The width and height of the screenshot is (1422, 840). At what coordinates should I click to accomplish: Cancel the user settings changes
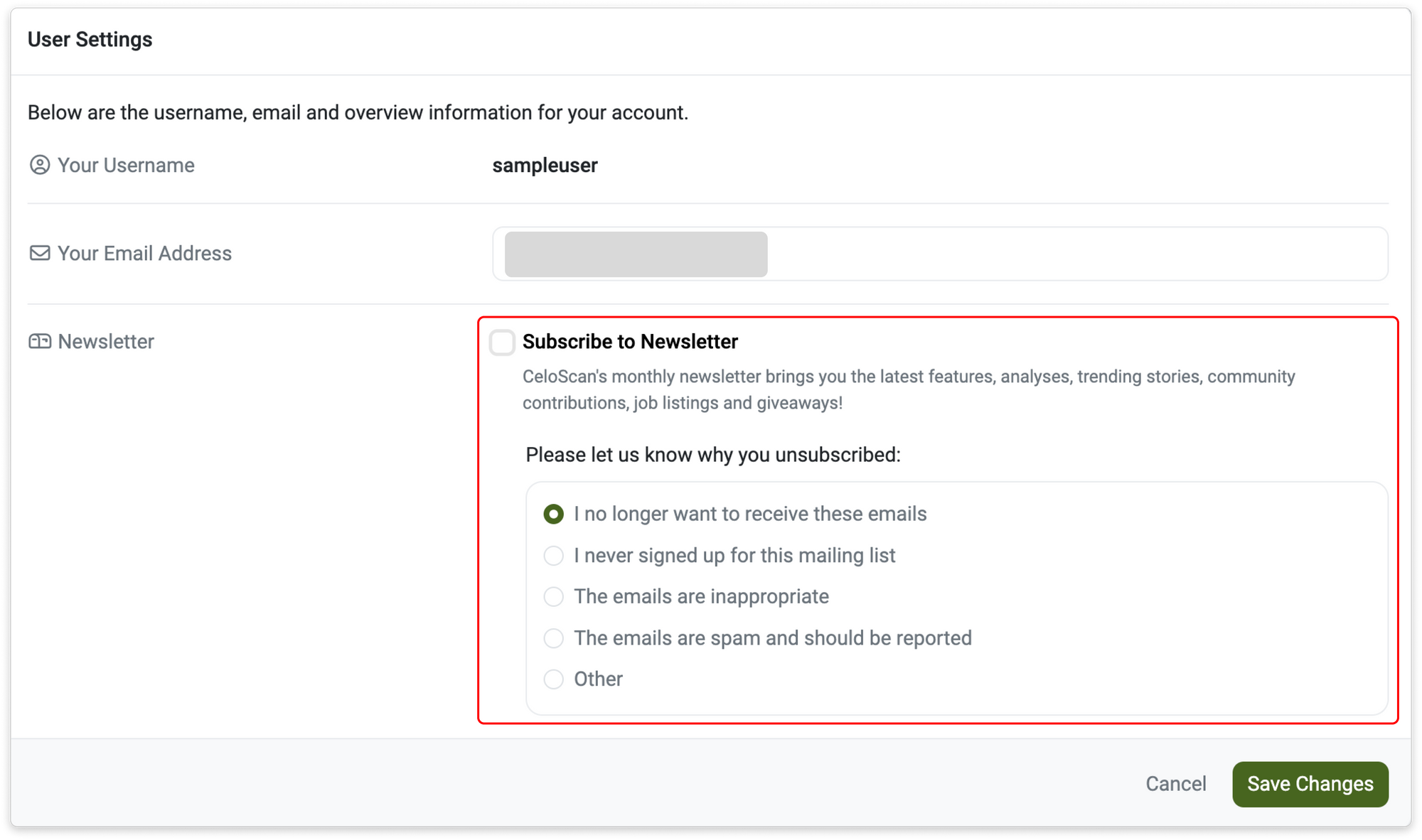(x=1176, y=784)
